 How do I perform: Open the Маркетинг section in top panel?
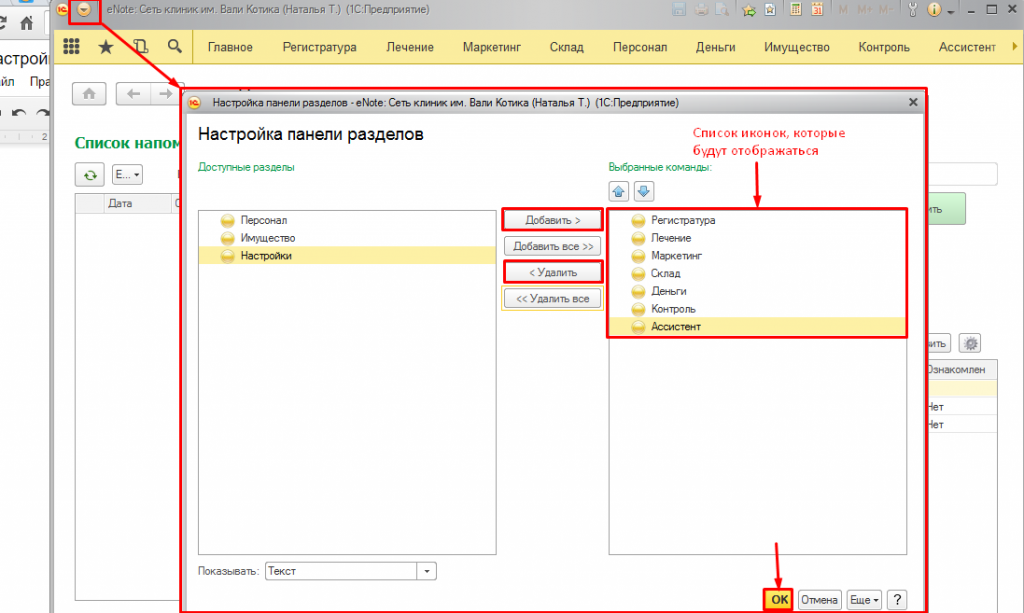492,47
